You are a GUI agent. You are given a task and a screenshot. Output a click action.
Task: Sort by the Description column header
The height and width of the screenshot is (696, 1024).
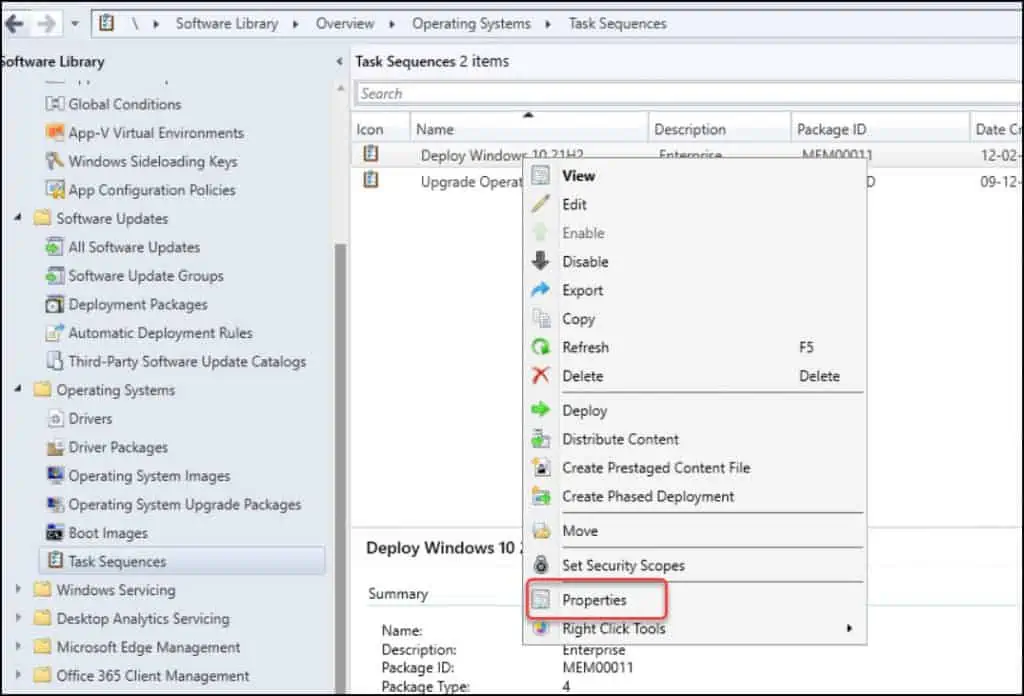(x=720, y=129)
